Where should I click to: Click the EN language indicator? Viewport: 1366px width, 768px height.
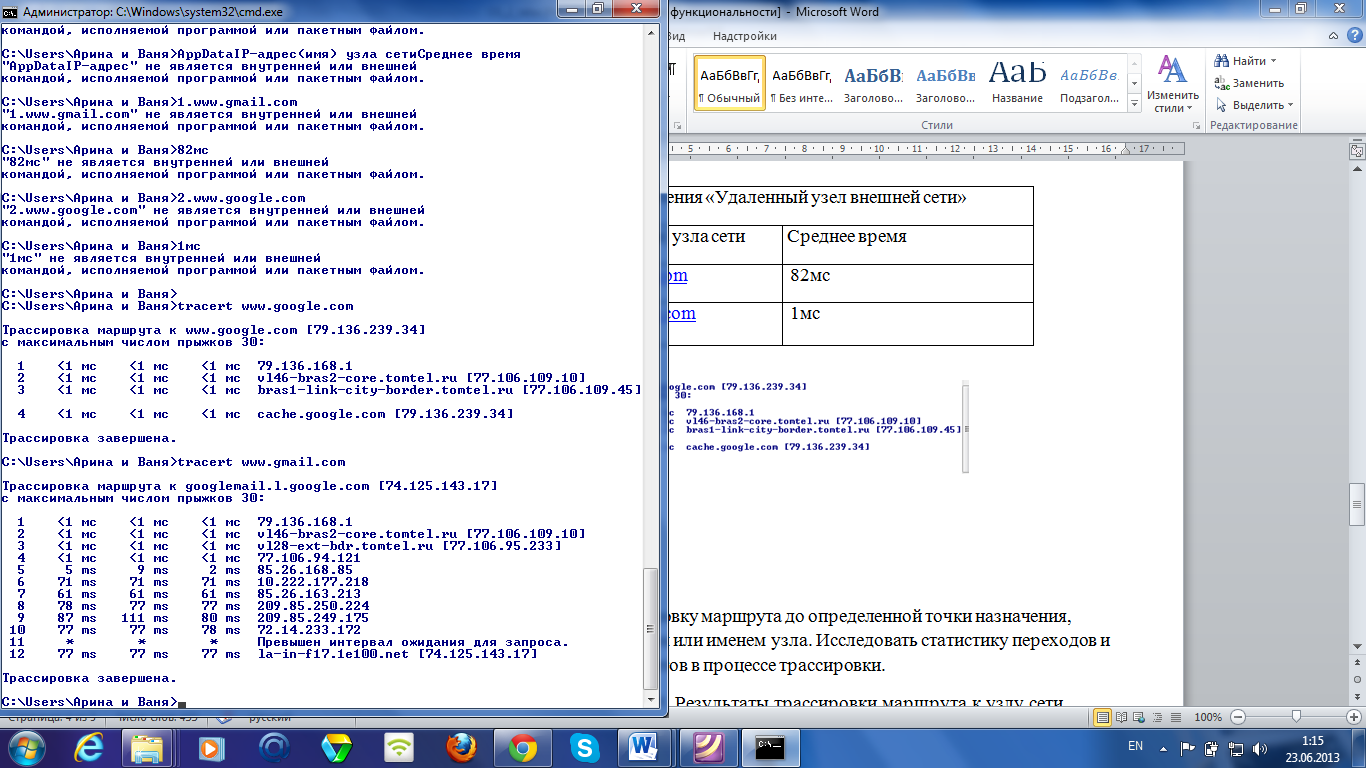[1135, 746]
